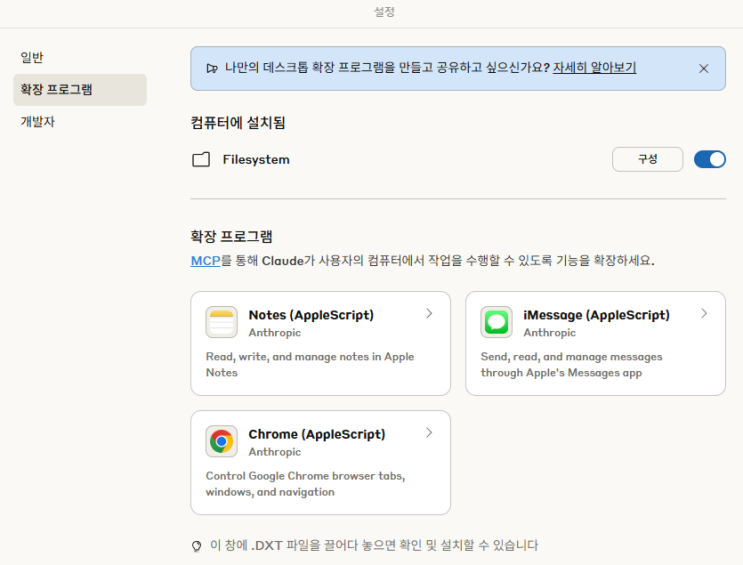Image resolution: width=743 pixels, height=565 pixels.
Task: Click the 구성 button for Filesystem
Action: [x=647, y=159]
